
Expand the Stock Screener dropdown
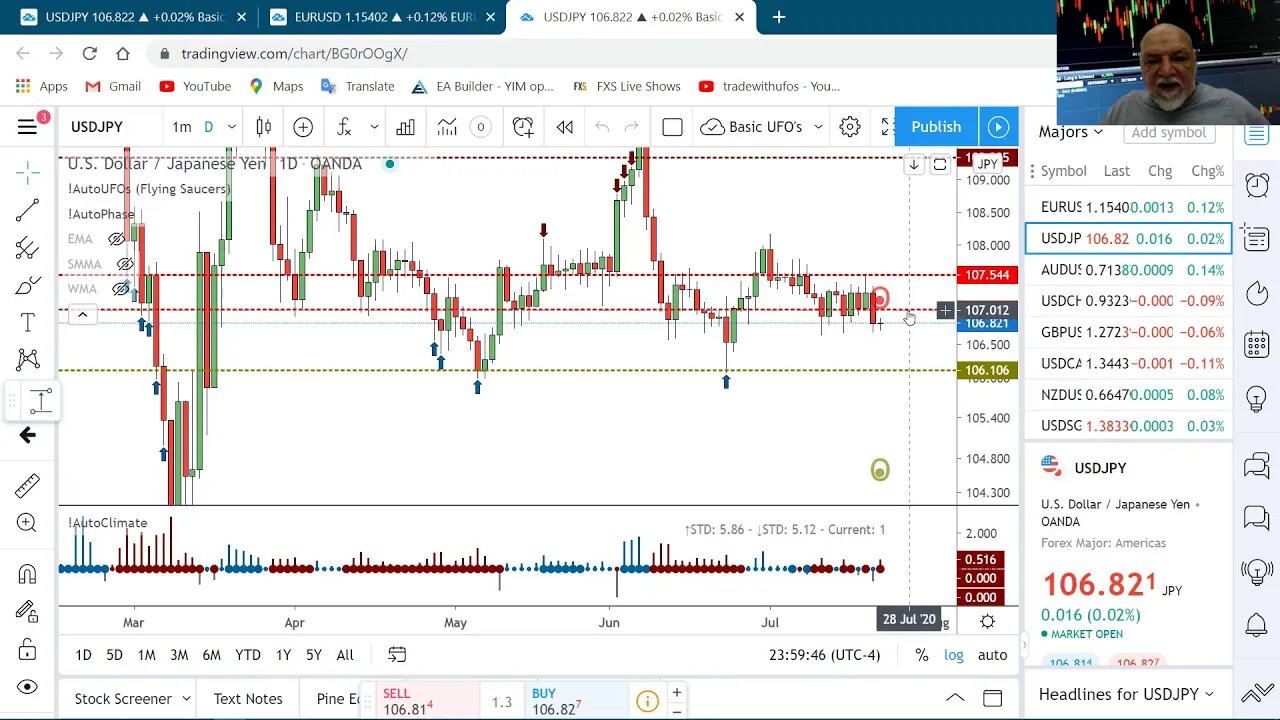point(185,699)
